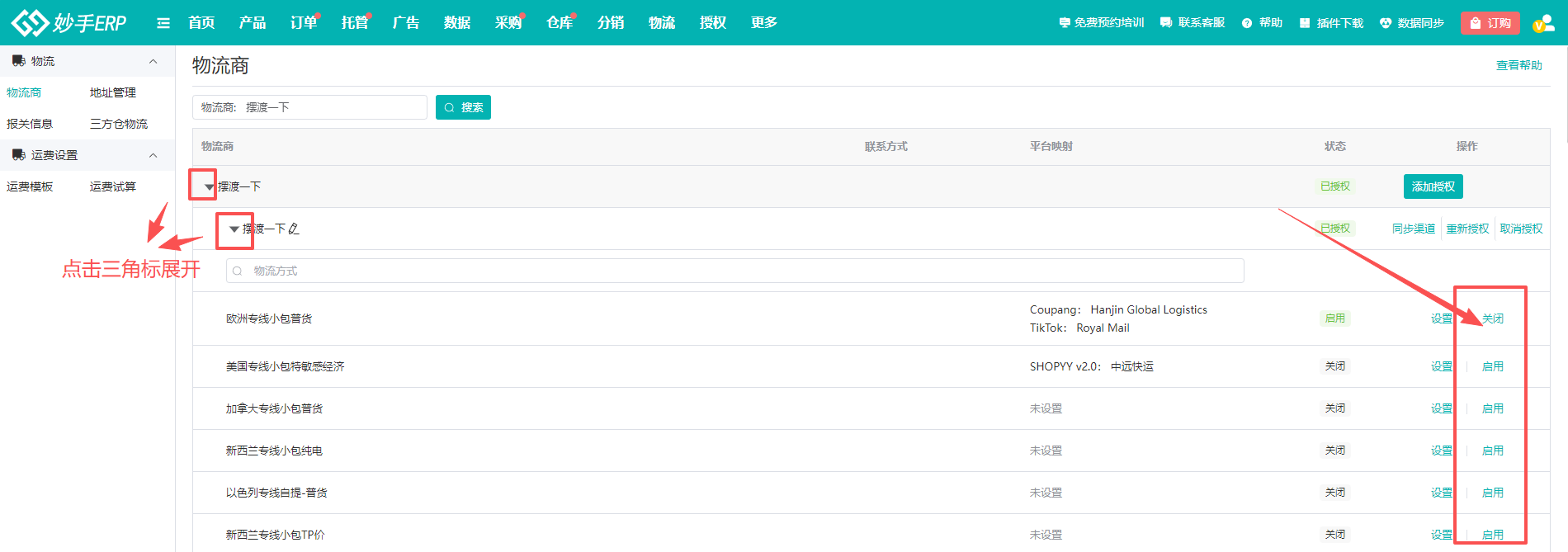Click 联系客服 customer service icon
The width and height of the screenshot is (1568, 552).
pyautogui.click(x=1166, y=23)
